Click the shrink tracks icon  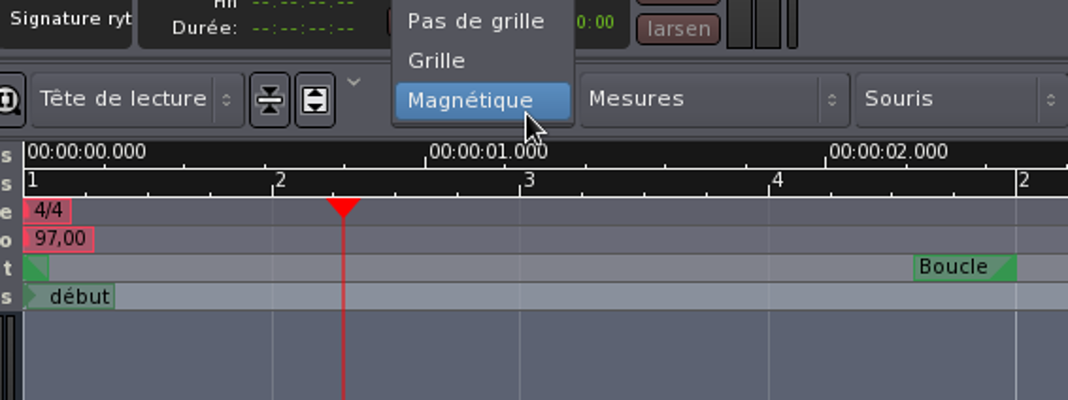(x=270, y=100)
